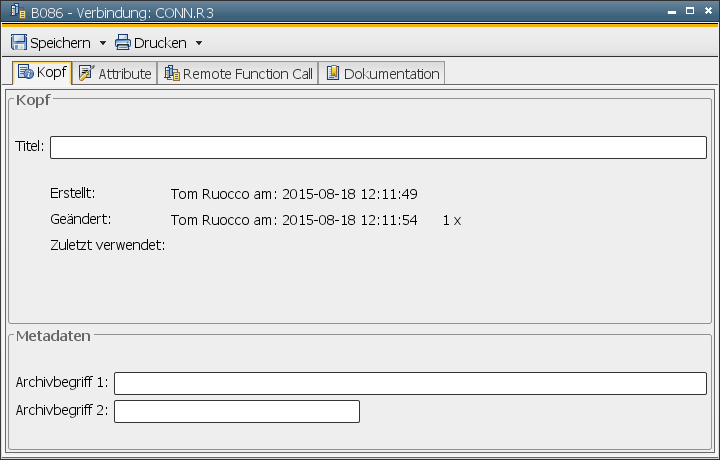Click the Erstellt timestamp 2015-08-18 12:11:49
720x460 pixels.
click(x=350, y=194)
